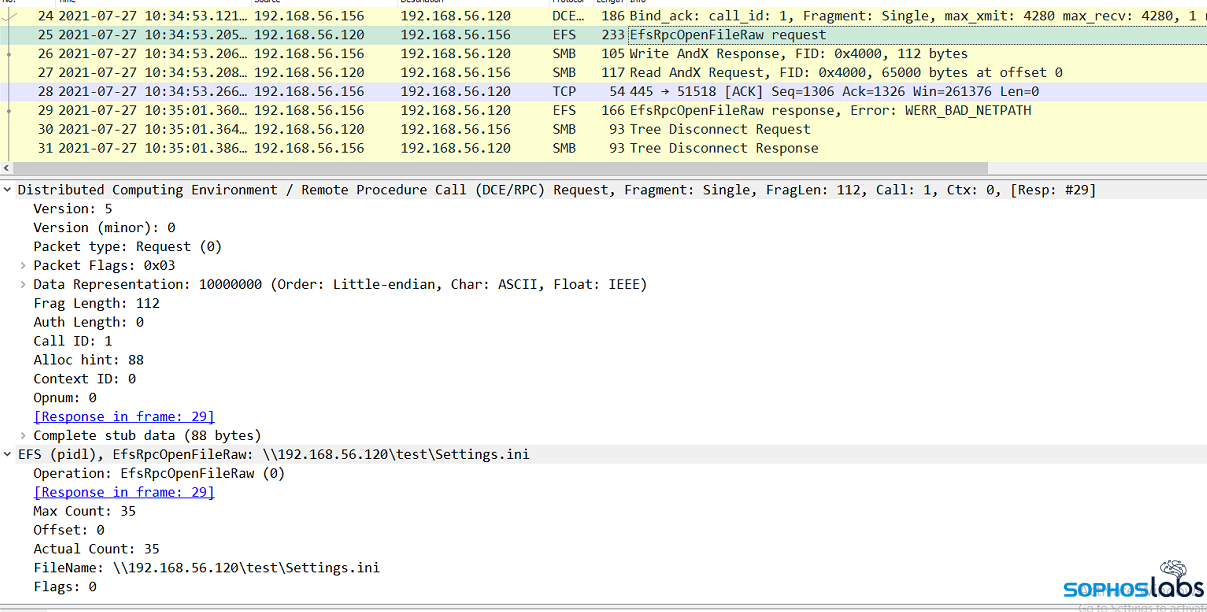The height and width of the screenshot is (612, 1207).
Task: Expand Complete stub data (88 bytes)
Action: (x=24, y=436)
